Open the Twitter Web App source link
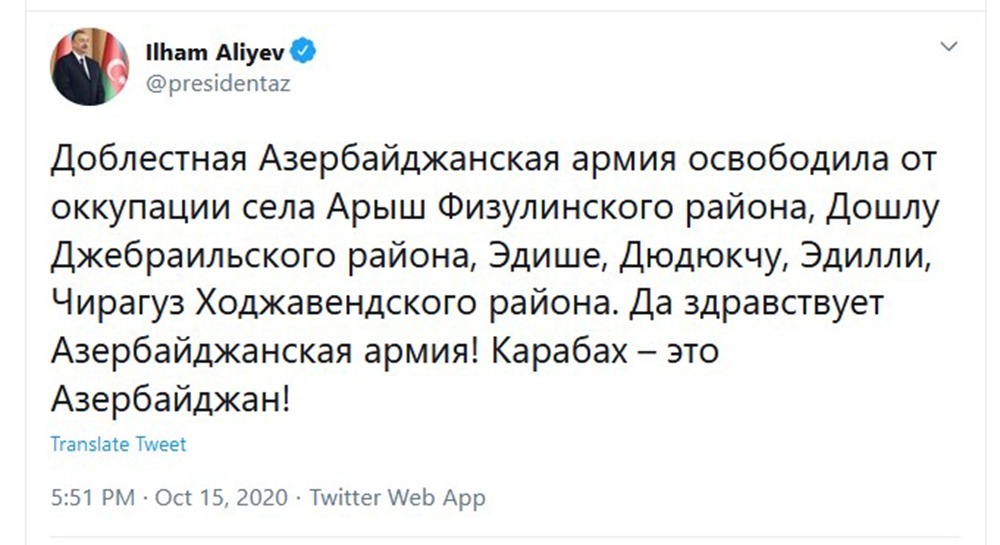 tap(398, 498)
